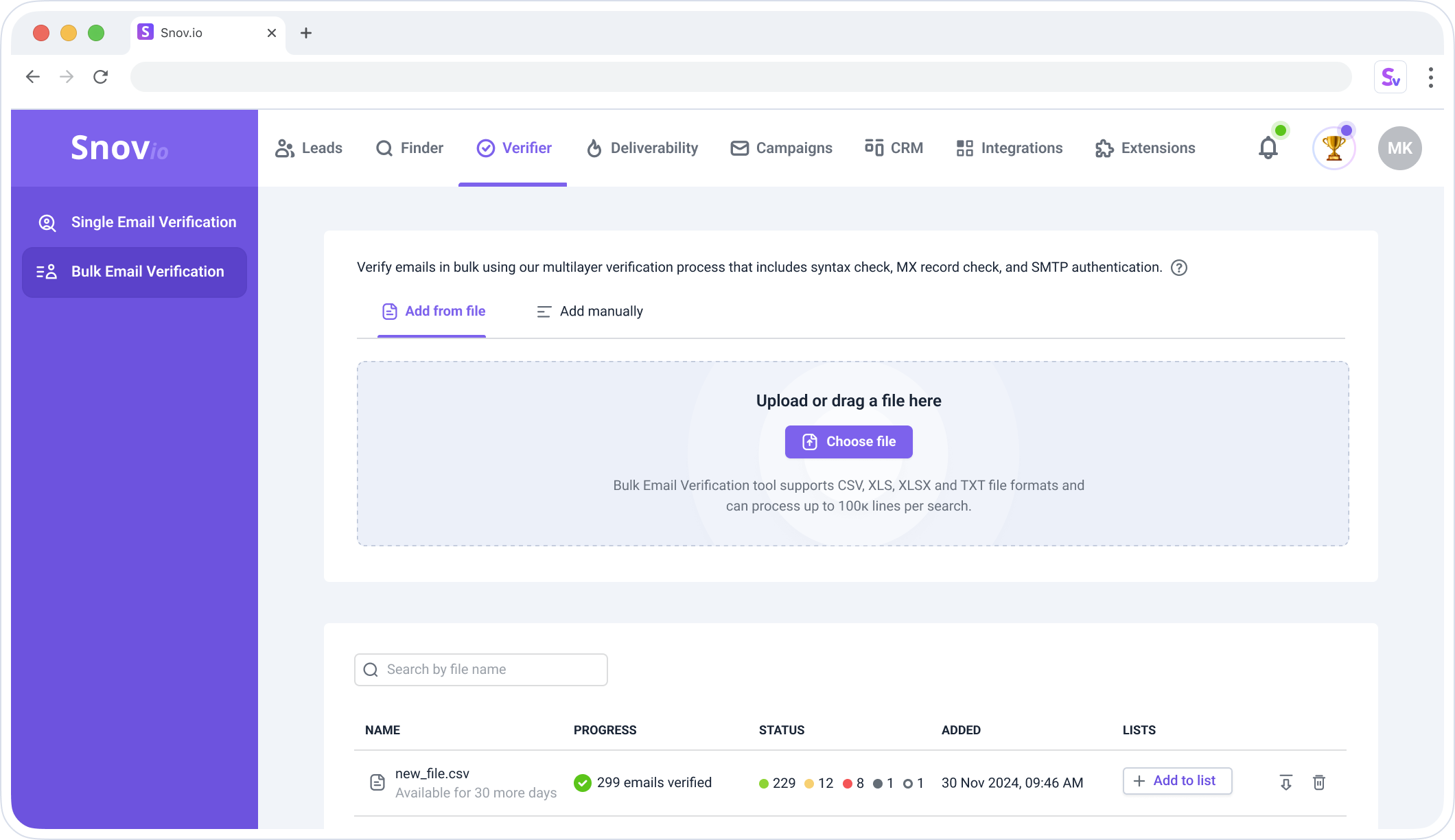Click the search by file name field
The image size is (1455, 840).
pyautogui.click(x=481, y=669)
